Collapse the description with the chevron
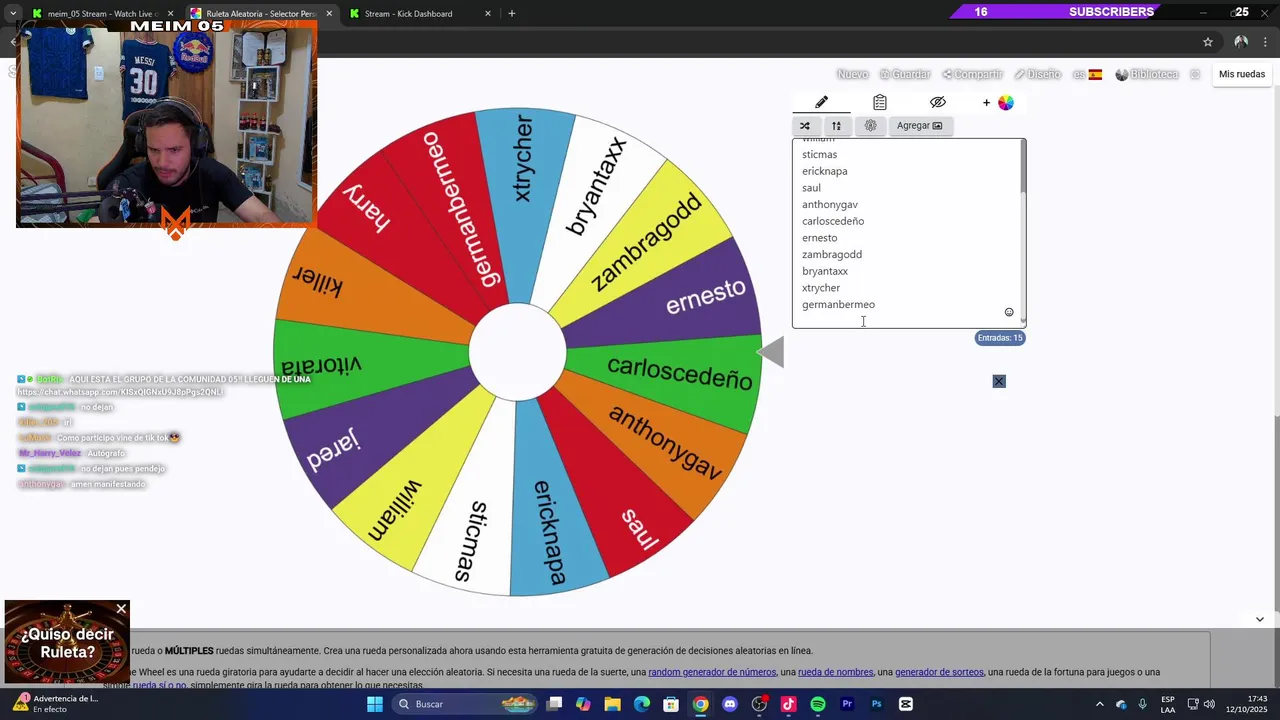Screen dimensions: 1280x720 1259,619
